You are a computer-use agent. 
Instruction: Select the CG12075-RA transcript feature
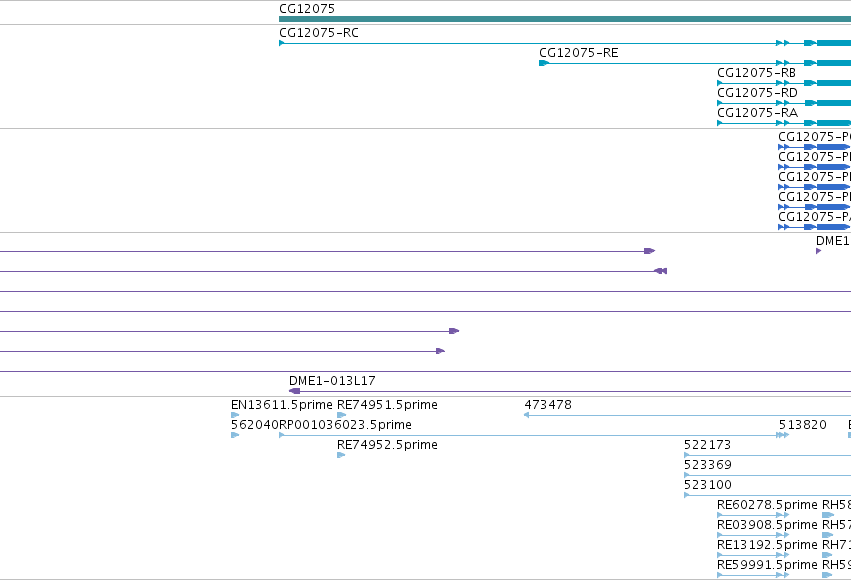coord(784,123)
